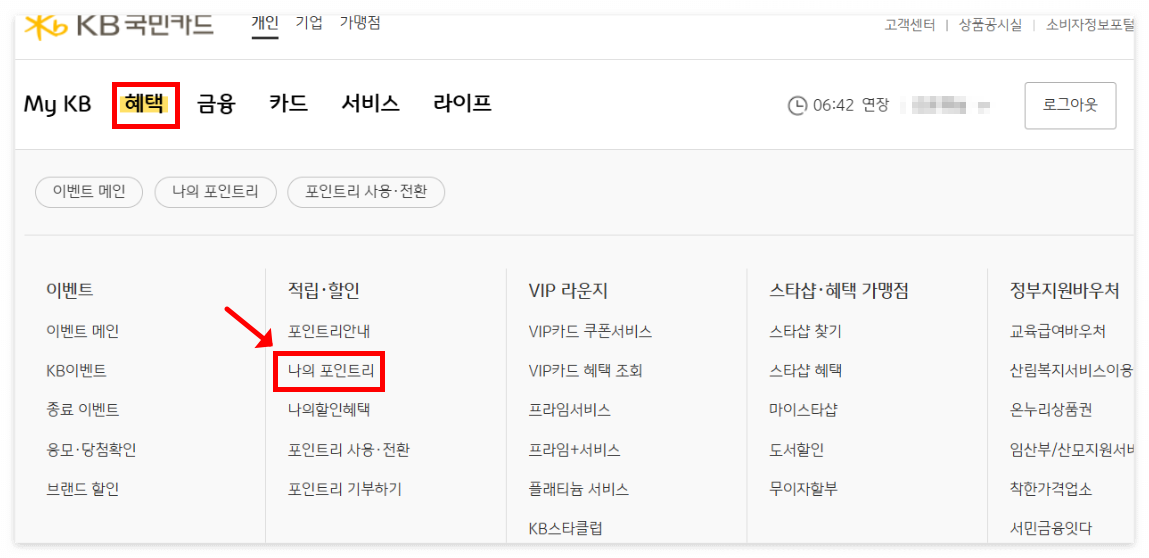Open the 서민금융잇다 link
The width and height of the screenshot is (1149, 558).
click(x=1051, y=528)
